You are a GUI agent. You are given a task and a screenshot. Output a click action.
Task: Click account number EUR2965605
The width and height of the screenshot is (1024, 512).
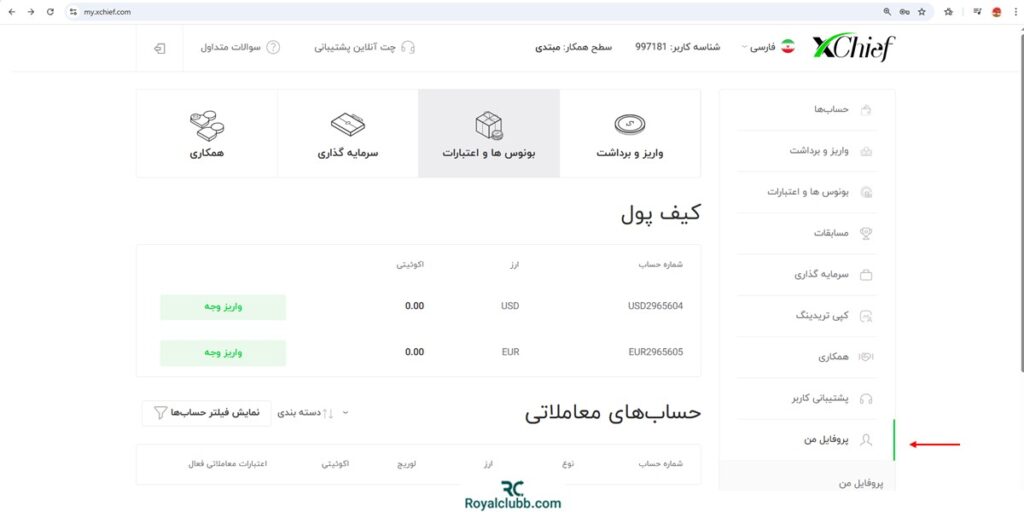(655, 352)
